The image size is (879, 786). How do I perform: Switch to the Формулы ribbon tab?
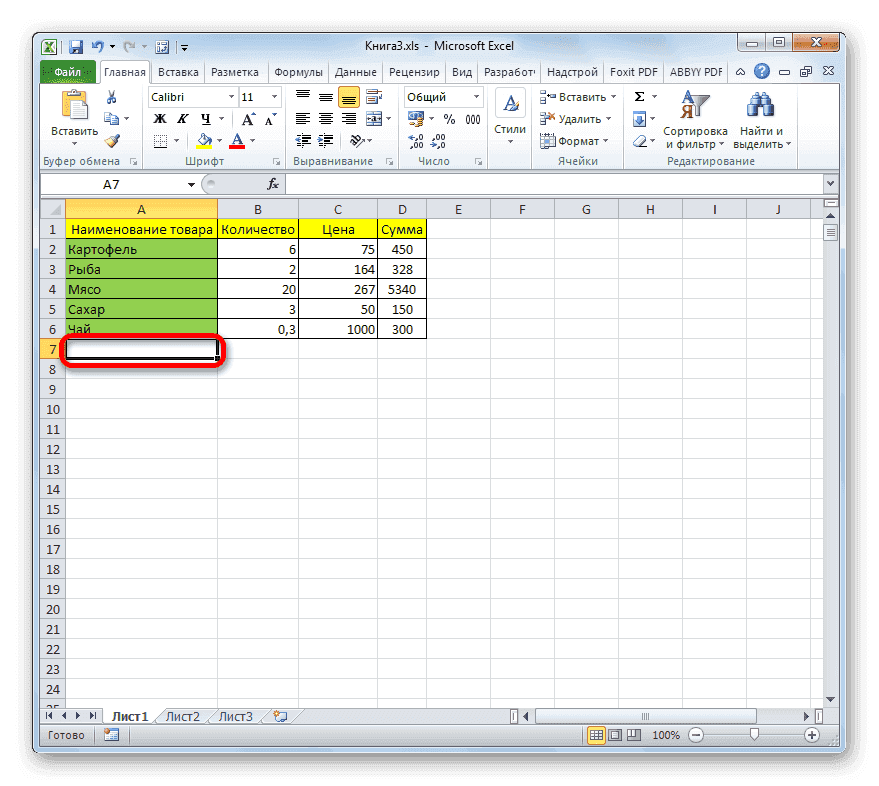click(x=301, y=71)
